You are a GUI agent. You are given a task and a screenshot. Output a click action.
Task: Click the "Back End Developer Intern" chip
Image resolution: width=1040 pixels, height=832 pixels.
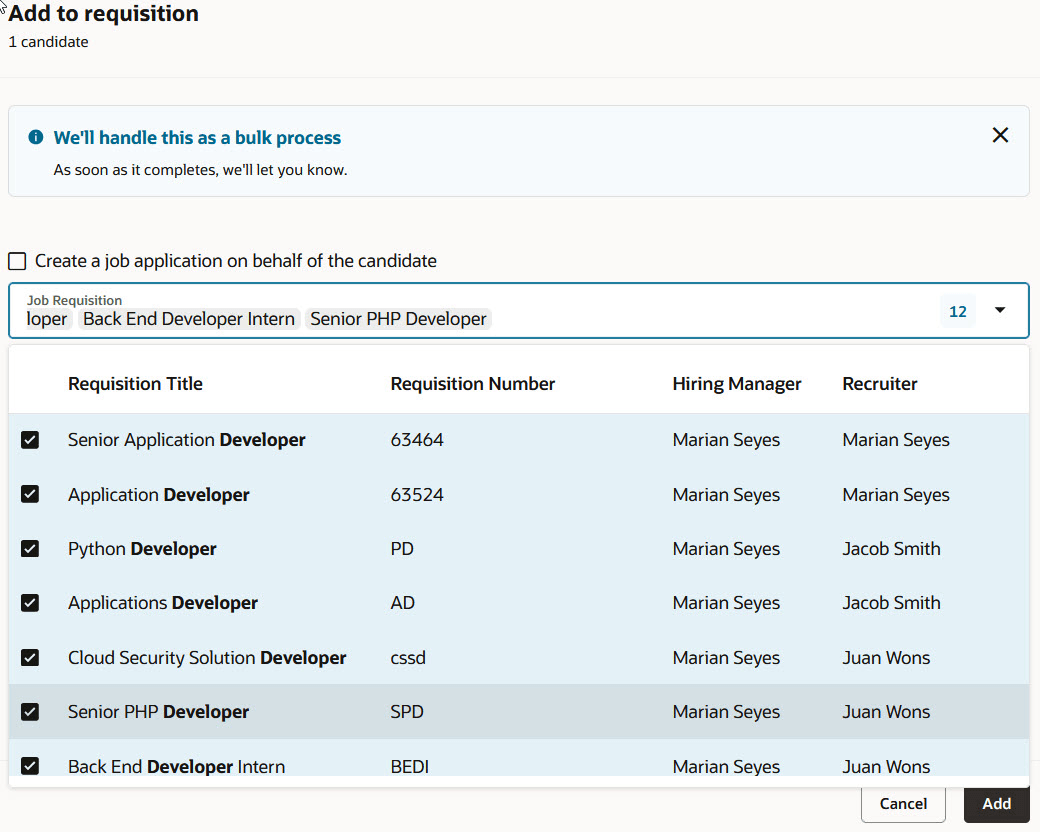189,318
